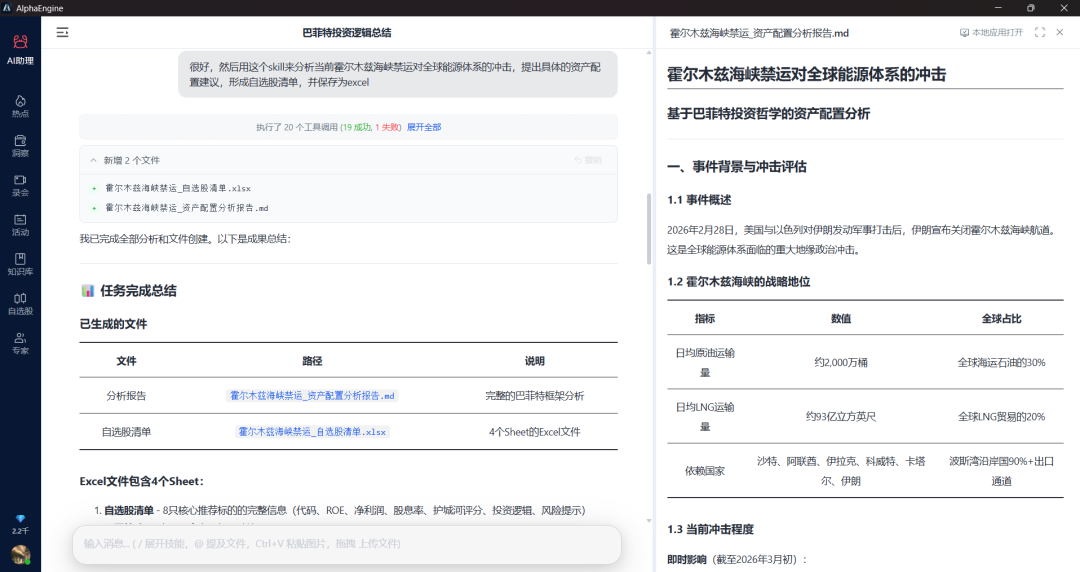
Task: Open 自选股清单.xlsx in the new files list
Action: click(x=178, y=188)
